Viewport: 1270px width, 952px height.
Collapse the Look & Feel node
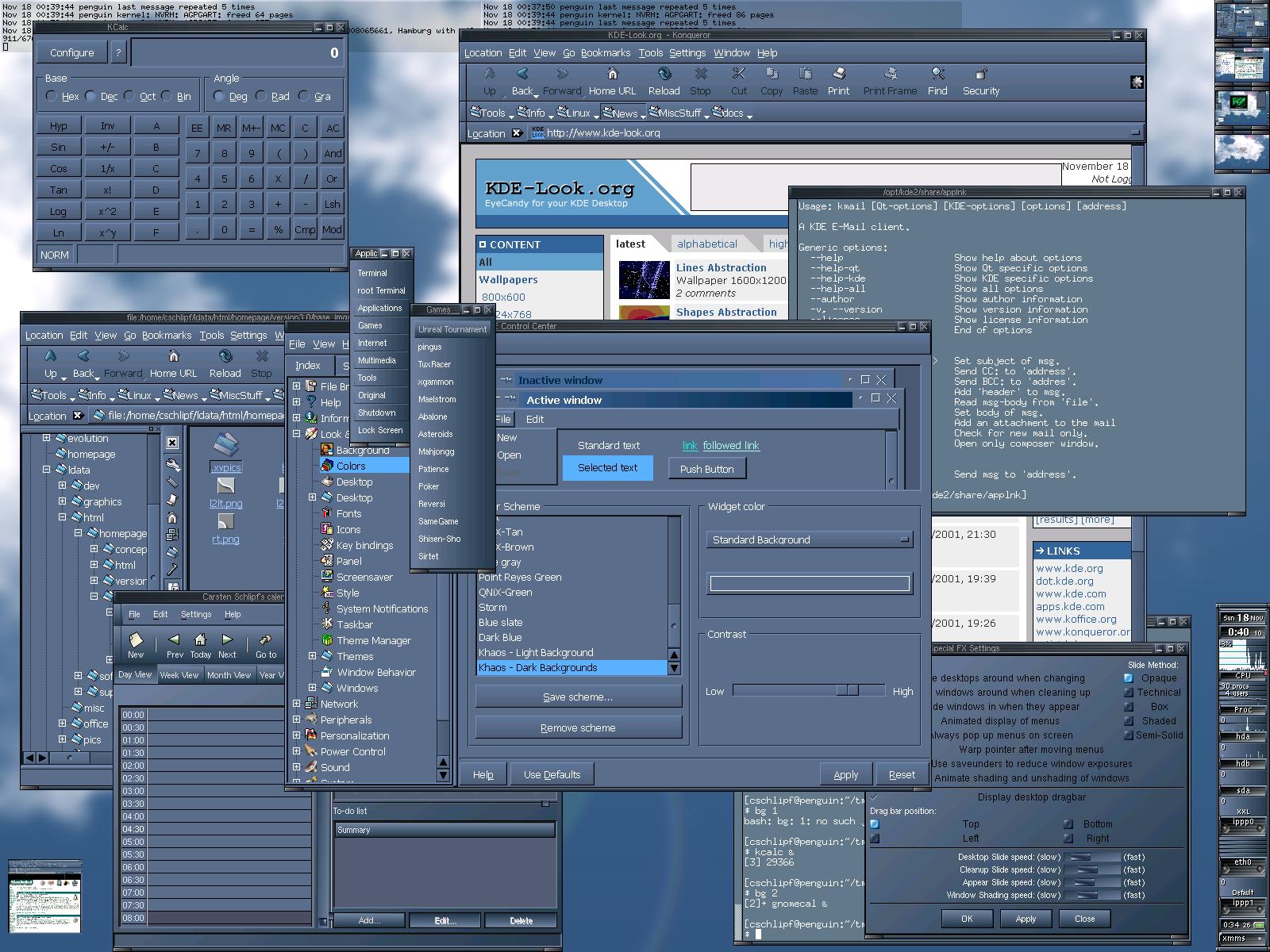tap(297, 434)
